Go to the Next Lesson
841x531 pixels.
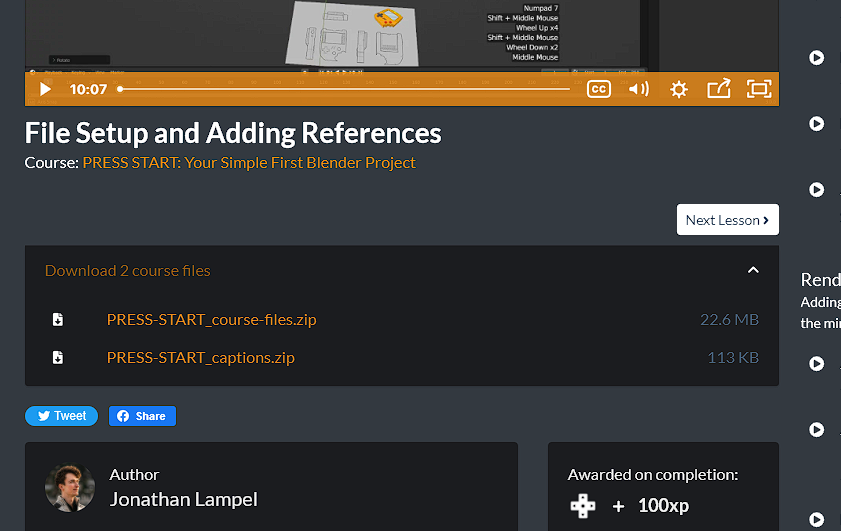pyautogui.click(x=727, y=220)
